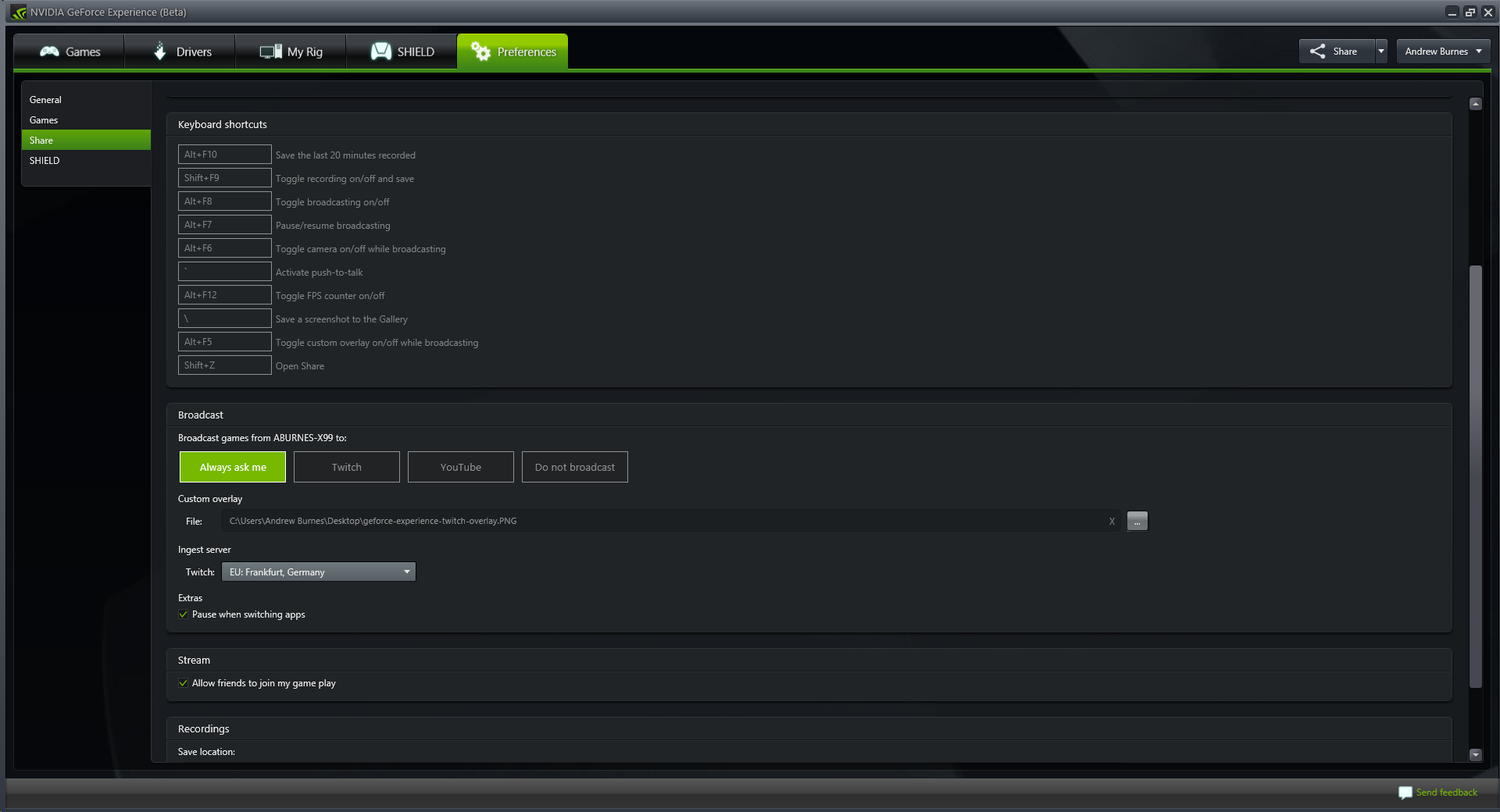Click the SHIELD tab icon
Image resolution: width=1500 pixels, height=812 pixels.
(381, 52)
